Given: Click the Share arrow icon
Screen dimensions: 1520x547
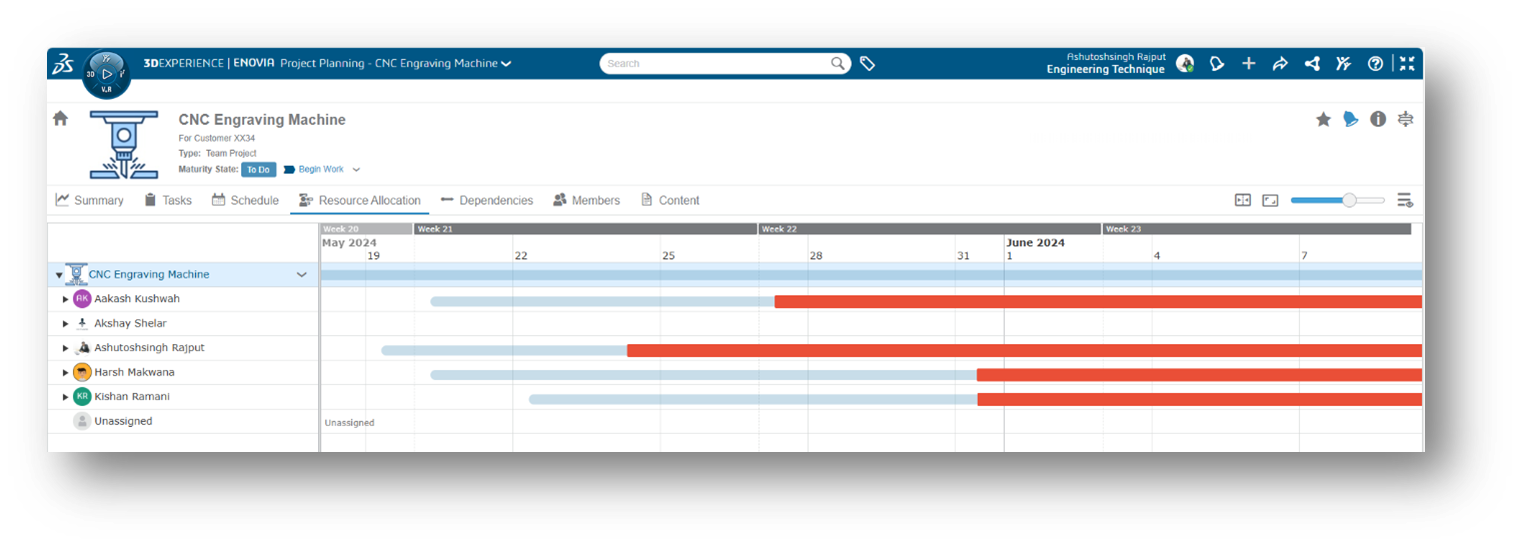Looking at the screenshot, I should click(1280, 64).
